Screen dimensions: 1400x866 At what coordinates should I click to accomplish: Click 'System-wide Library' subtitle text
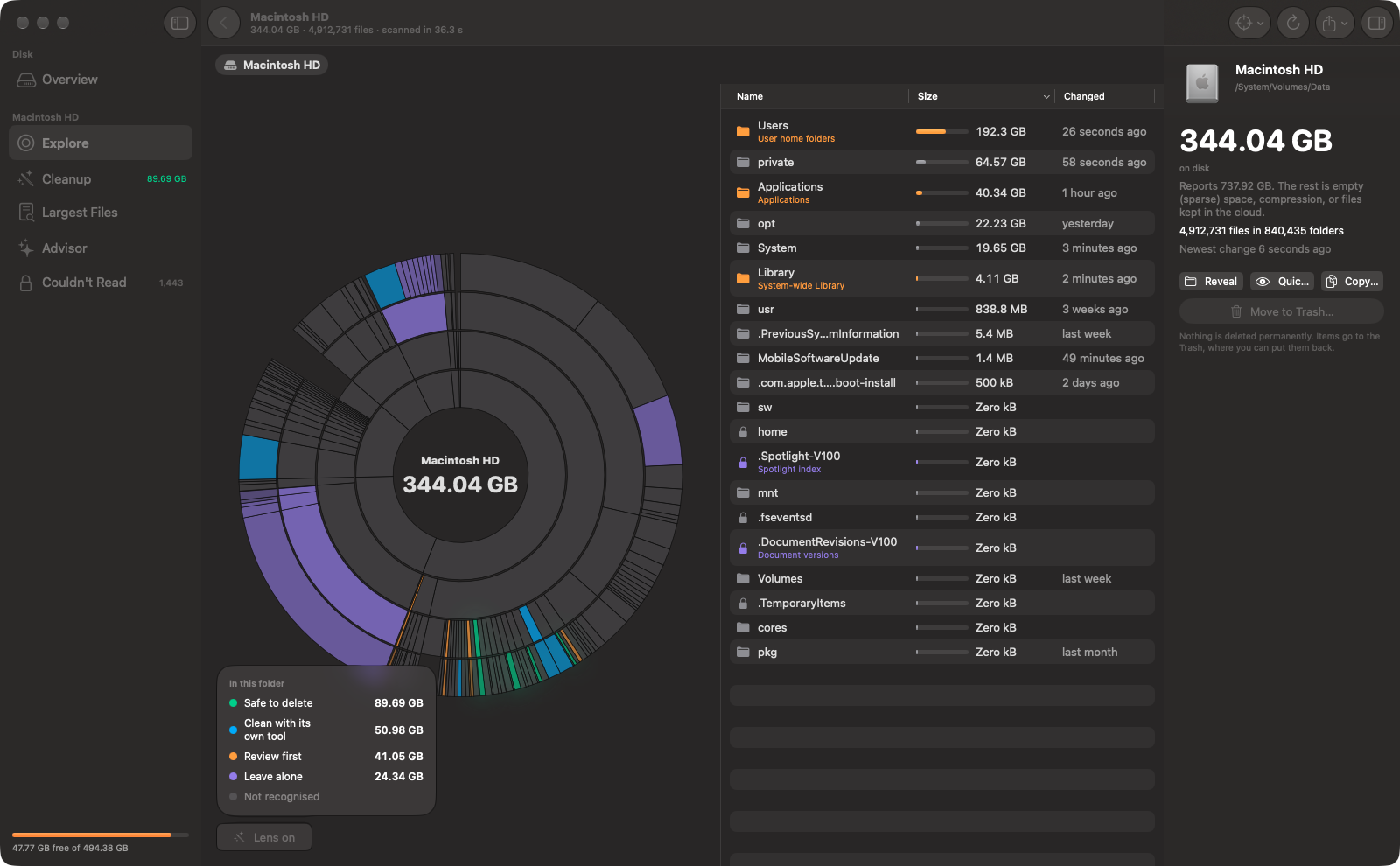click(x=801, y=285)
